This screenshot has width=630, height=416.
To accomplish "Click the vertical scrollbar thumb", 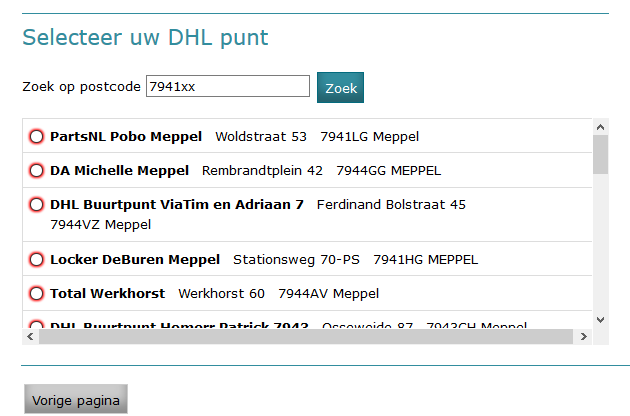I will [601, 155].
